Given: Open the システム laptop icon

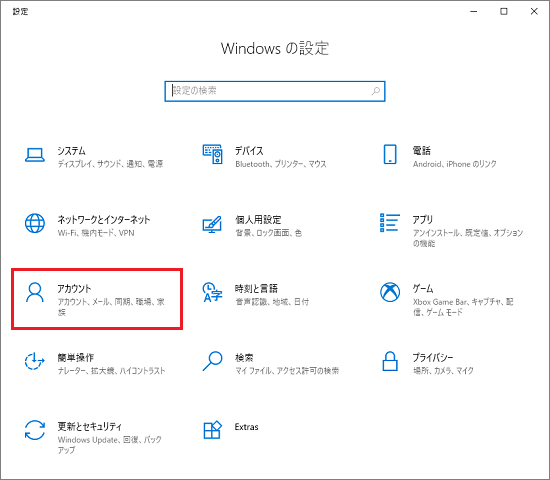Looking at the screenshot, I should click(x=35, y=155).
